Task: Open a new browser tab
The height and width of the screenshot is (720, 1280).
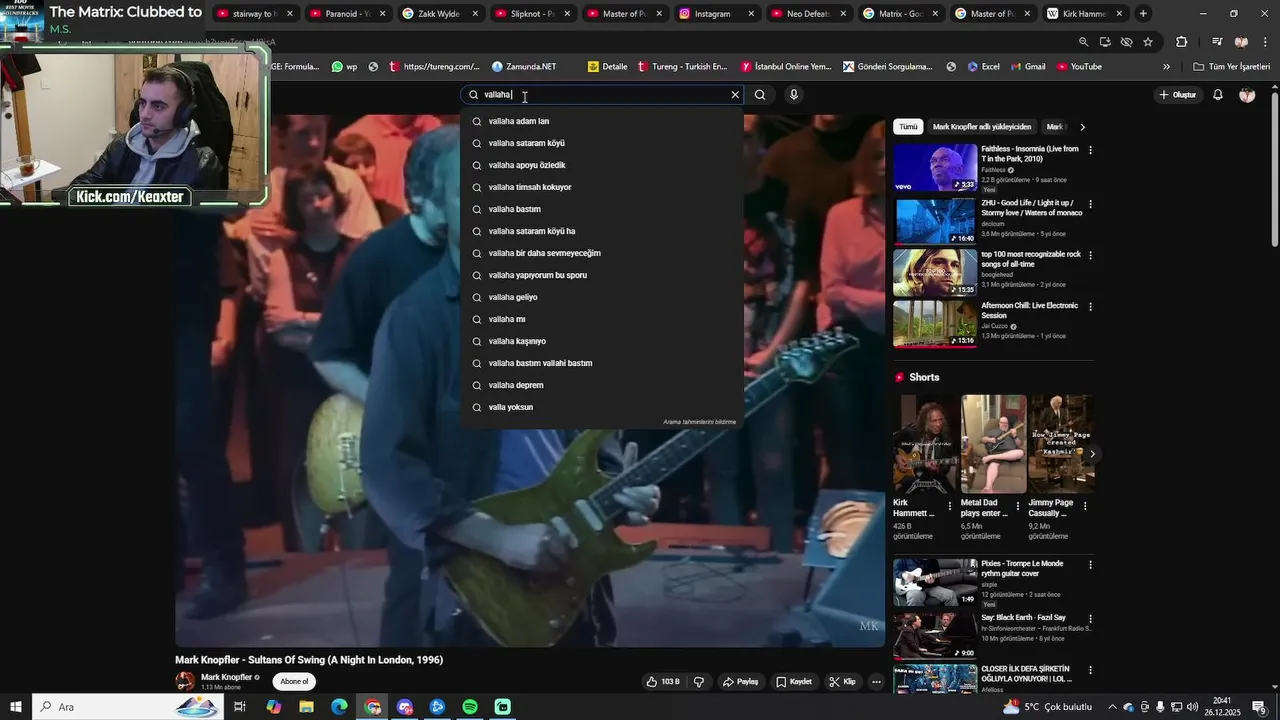Action: pyautogui.click(x=1143, y=14)
